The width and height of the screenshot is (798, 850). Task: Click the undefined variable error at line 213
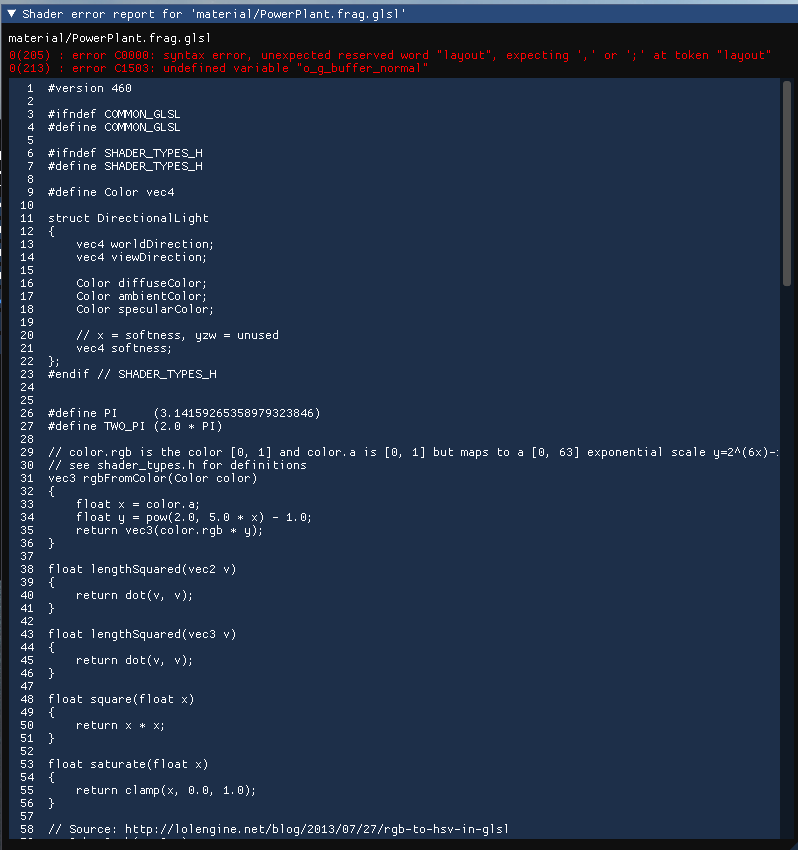coord(218,68)
